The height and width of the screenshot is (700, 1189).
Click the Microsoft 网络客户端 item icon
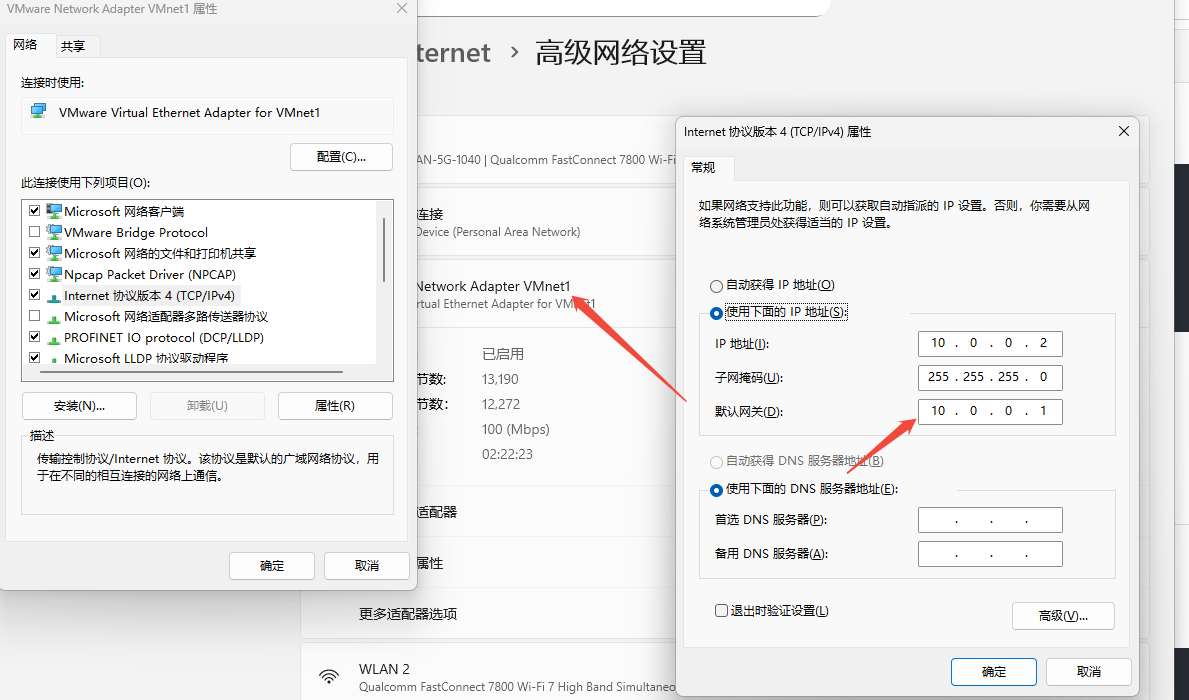54,211
